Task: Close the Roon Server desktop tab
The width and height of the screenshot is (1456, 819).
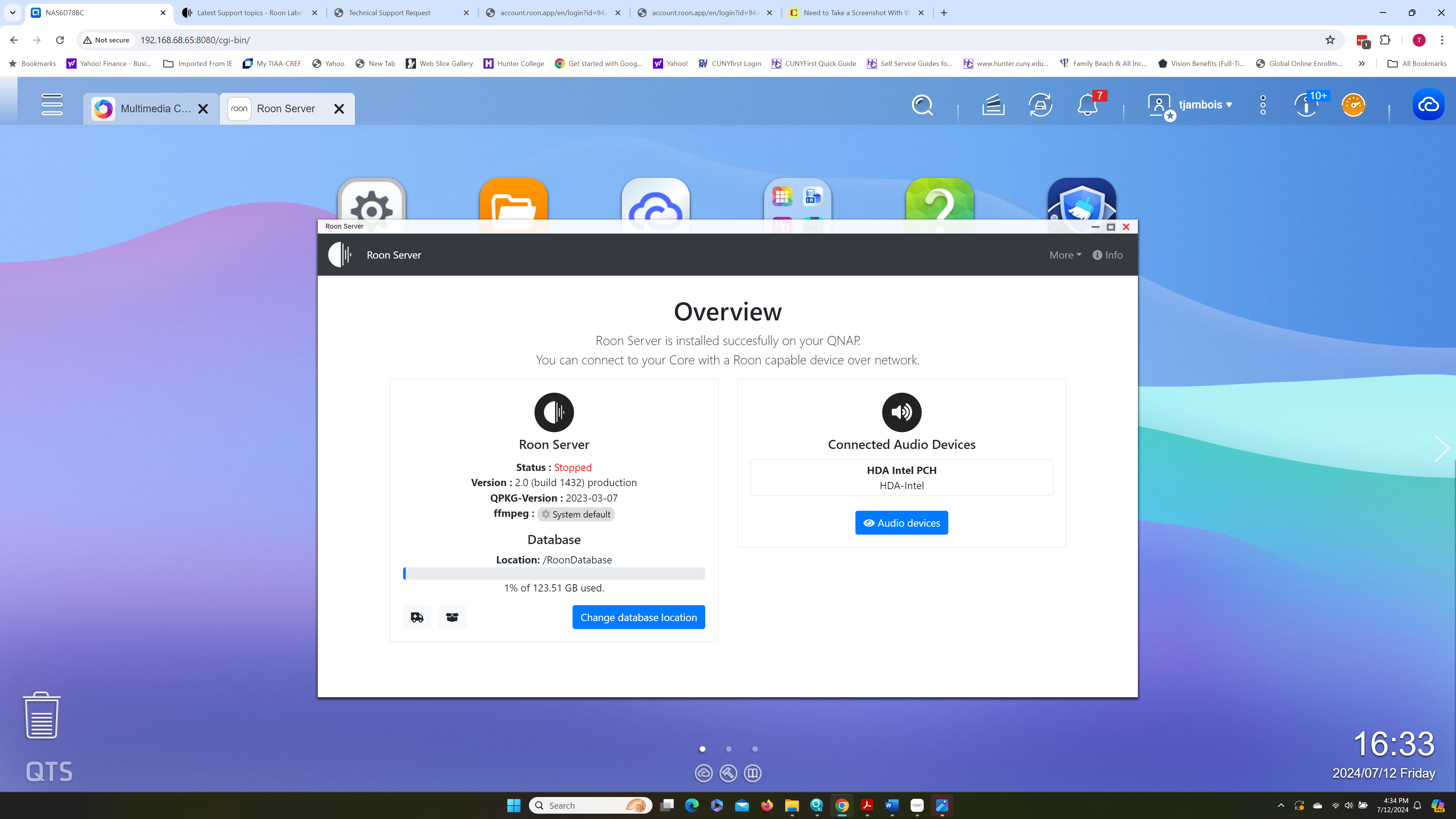Action: (x=339, y=108)
